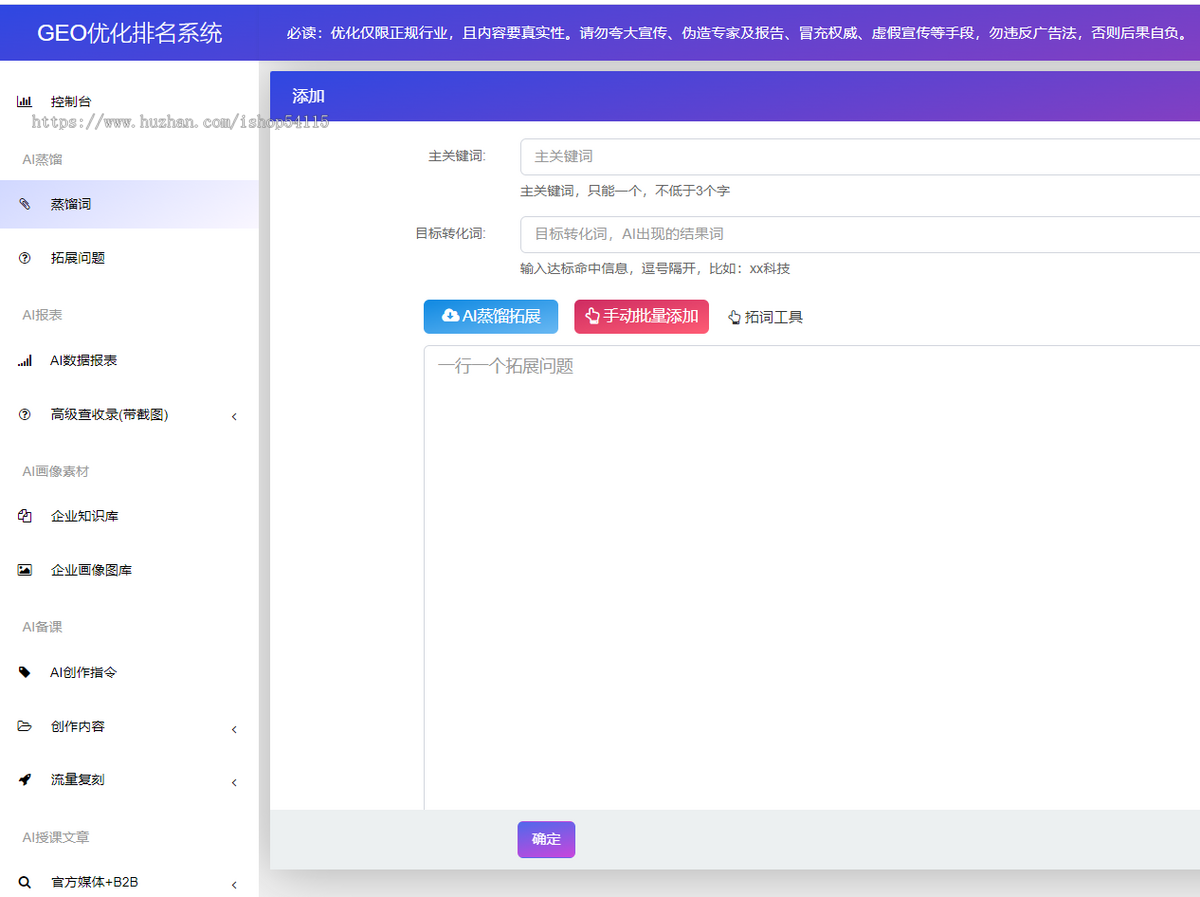Open the 控制台 menu item
The image size is (1200, 897).
click(x=129, y=102)
